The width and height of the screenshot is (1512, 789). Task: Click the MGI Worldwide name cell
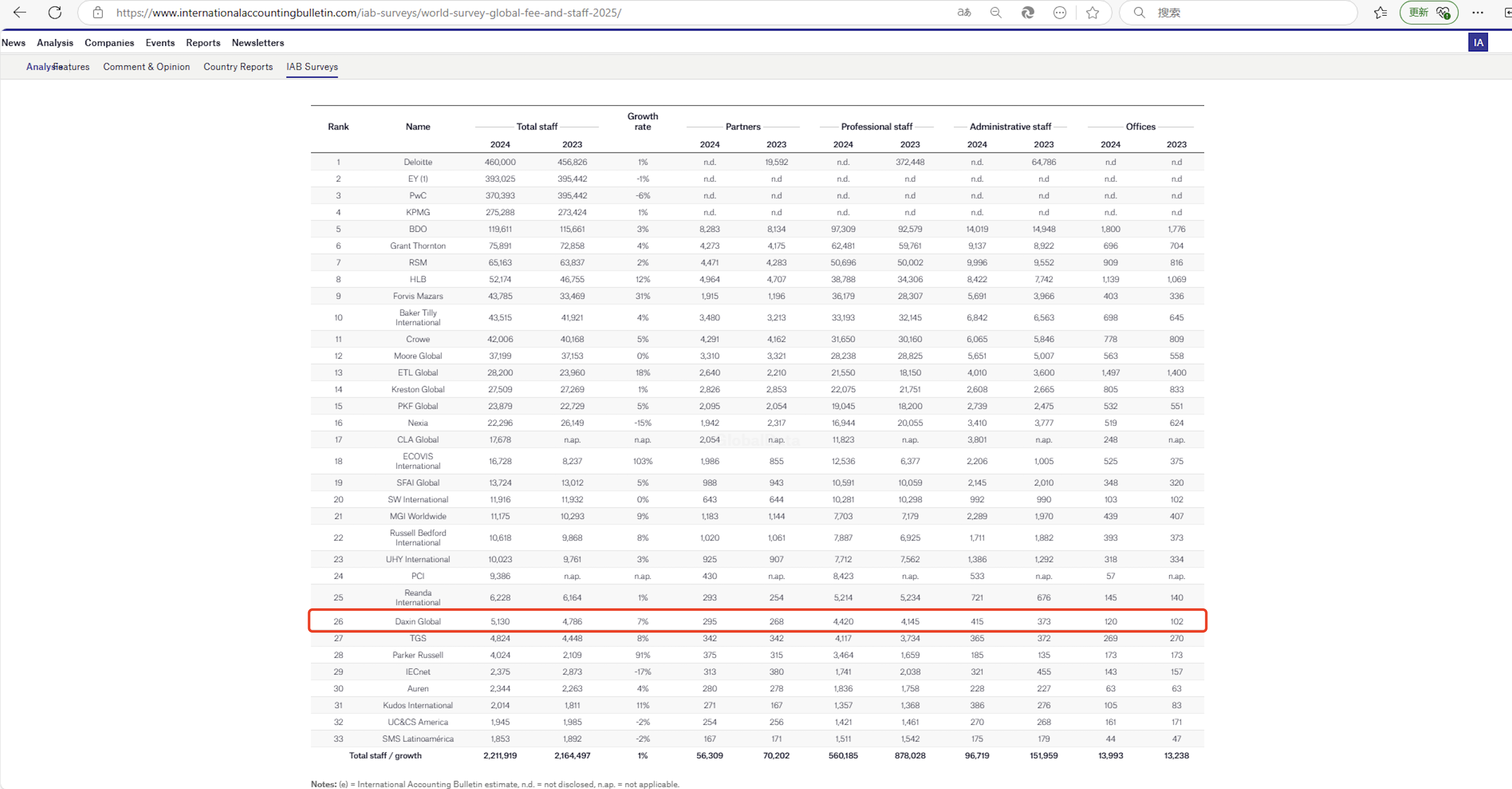tap(418, 516)
